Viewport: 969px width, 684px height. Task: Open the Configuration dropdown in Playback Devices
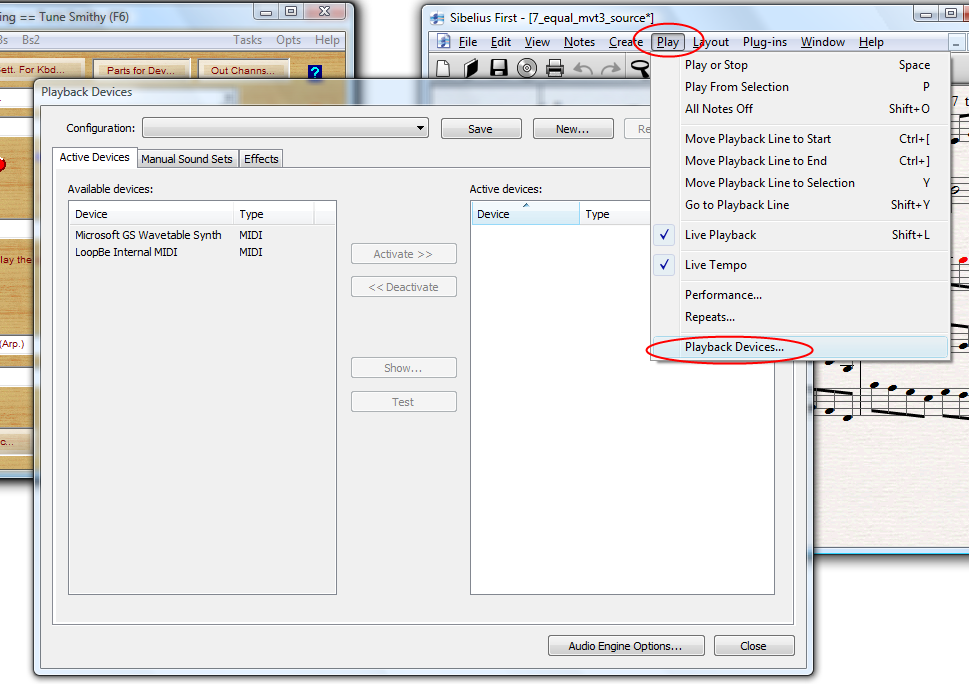(285, 128)
